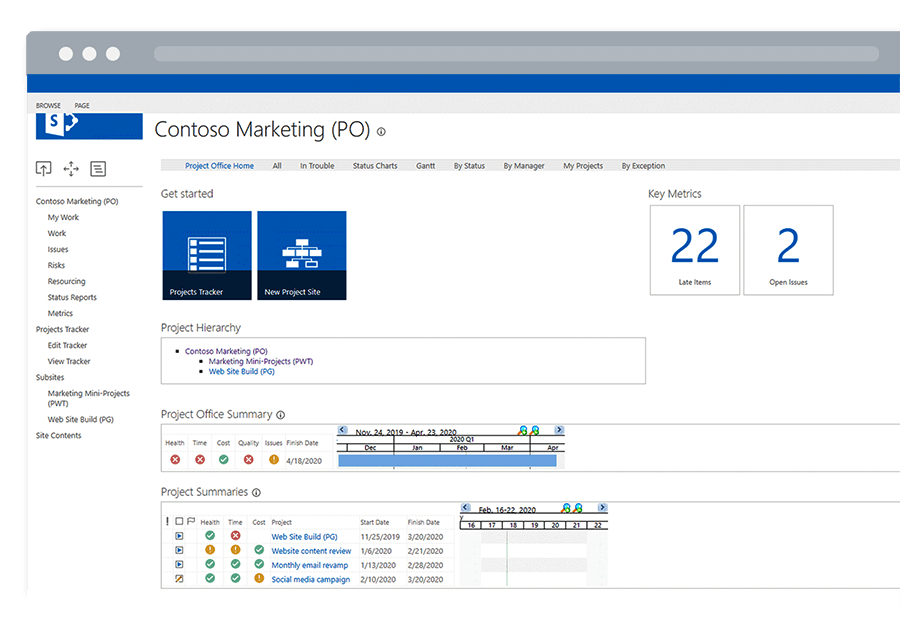
Task: Switch to the Status Charts view
Action: (x=375, y=166)
